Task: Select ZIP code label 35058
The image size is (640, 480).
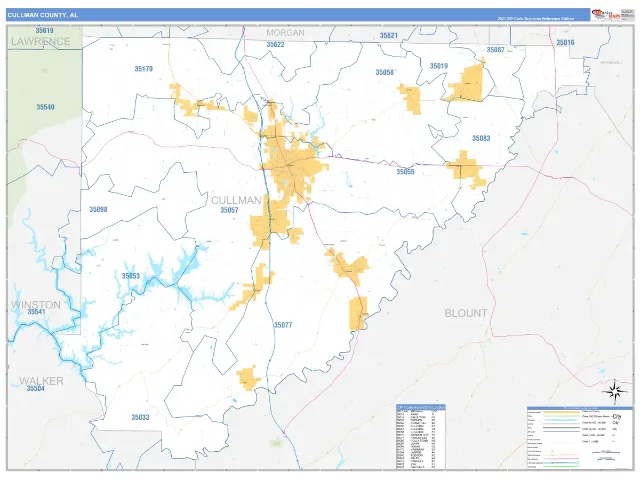Action: (x=384, y=72)
